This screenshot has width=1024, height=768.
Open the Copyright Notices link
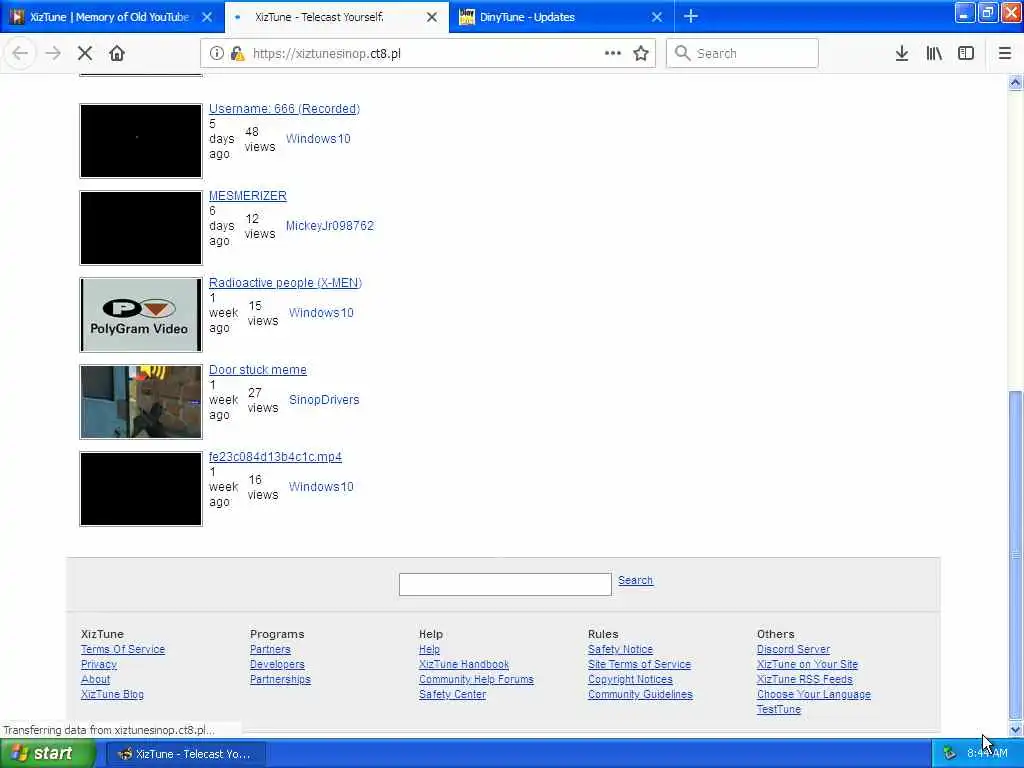[x=630, y=679]
